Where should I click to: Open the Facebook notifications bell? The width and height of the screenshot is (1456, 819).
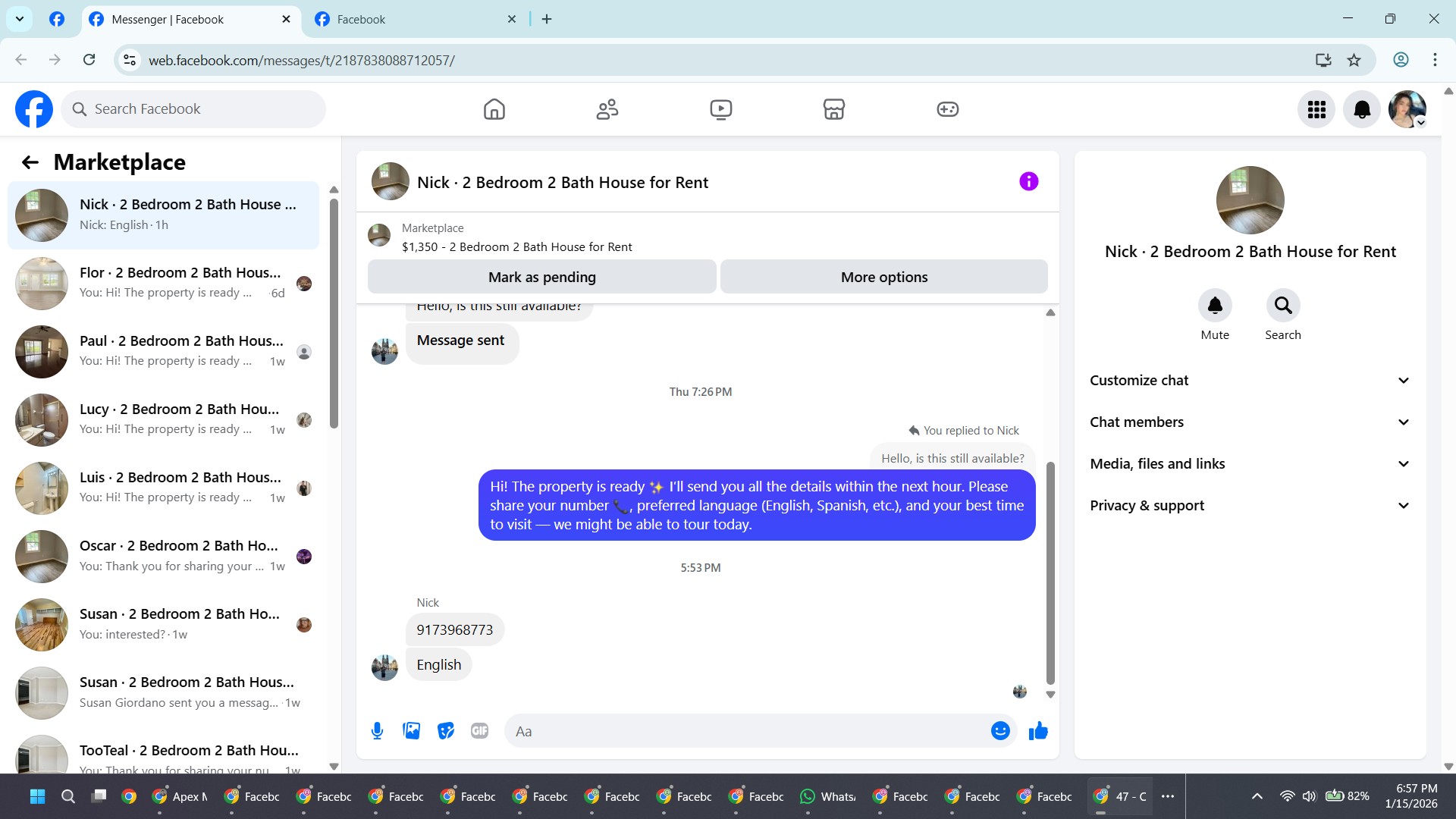click(x=1362, y=110)
